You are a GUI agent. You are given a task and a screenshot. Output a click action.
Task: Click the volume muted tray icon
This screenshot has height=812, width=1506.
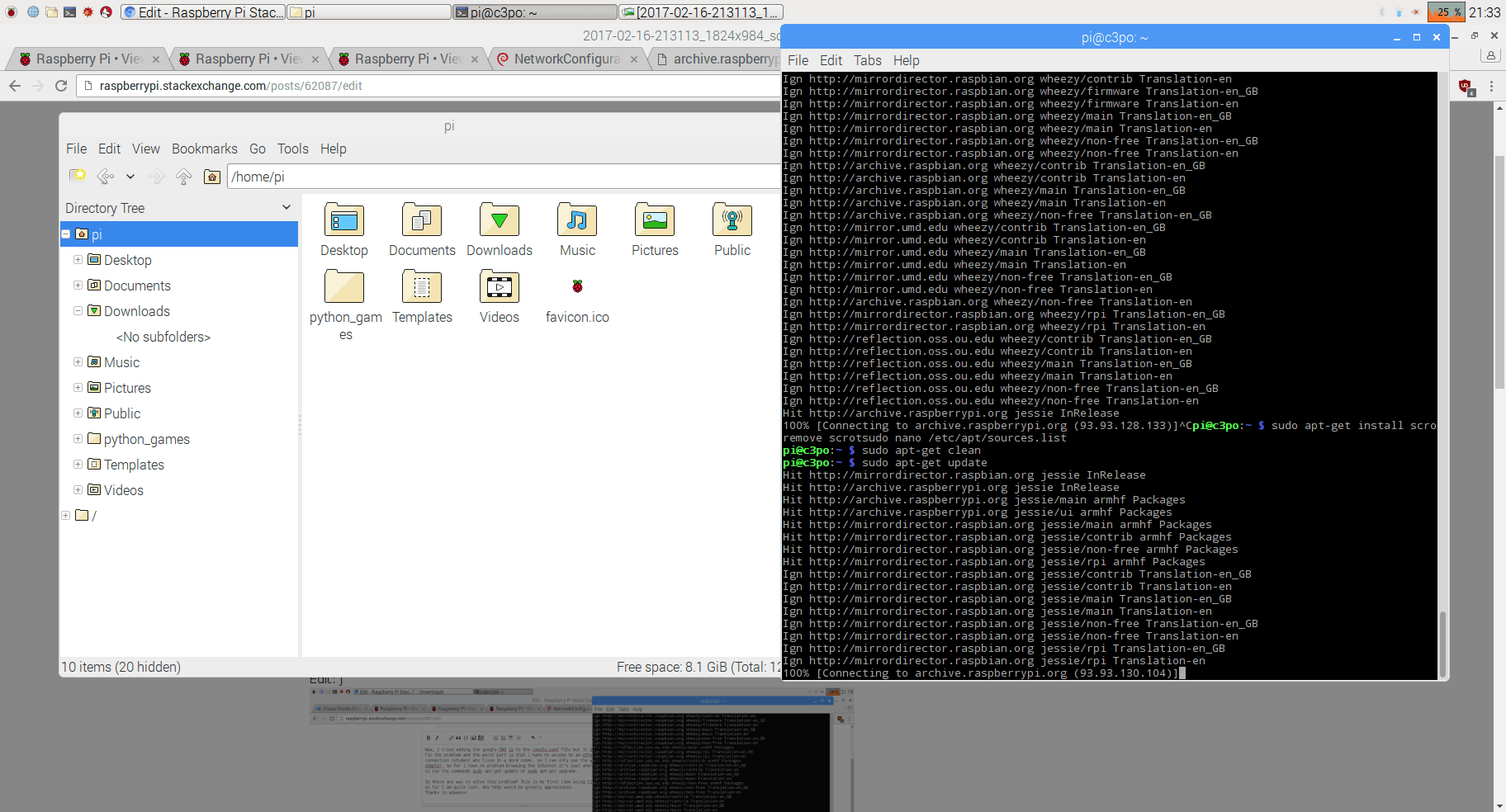1416,12
